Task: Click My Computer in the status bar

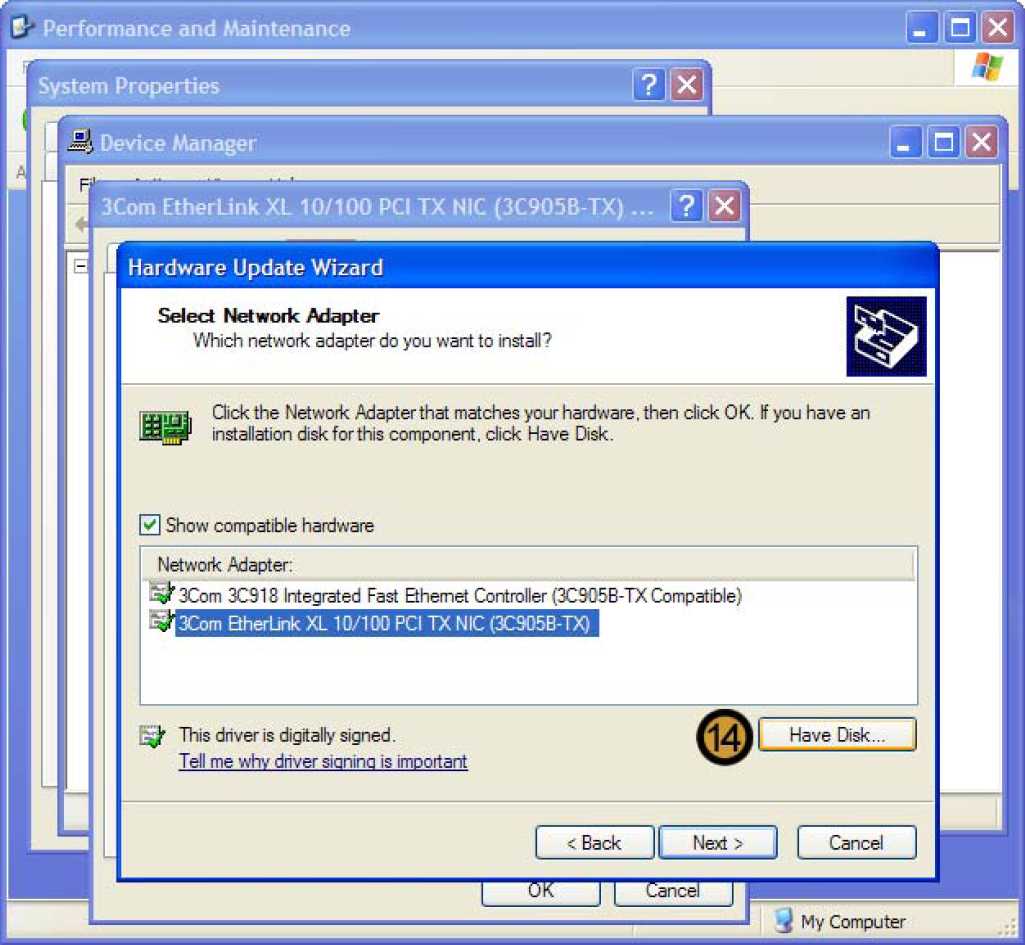Action: pos(840,921)
